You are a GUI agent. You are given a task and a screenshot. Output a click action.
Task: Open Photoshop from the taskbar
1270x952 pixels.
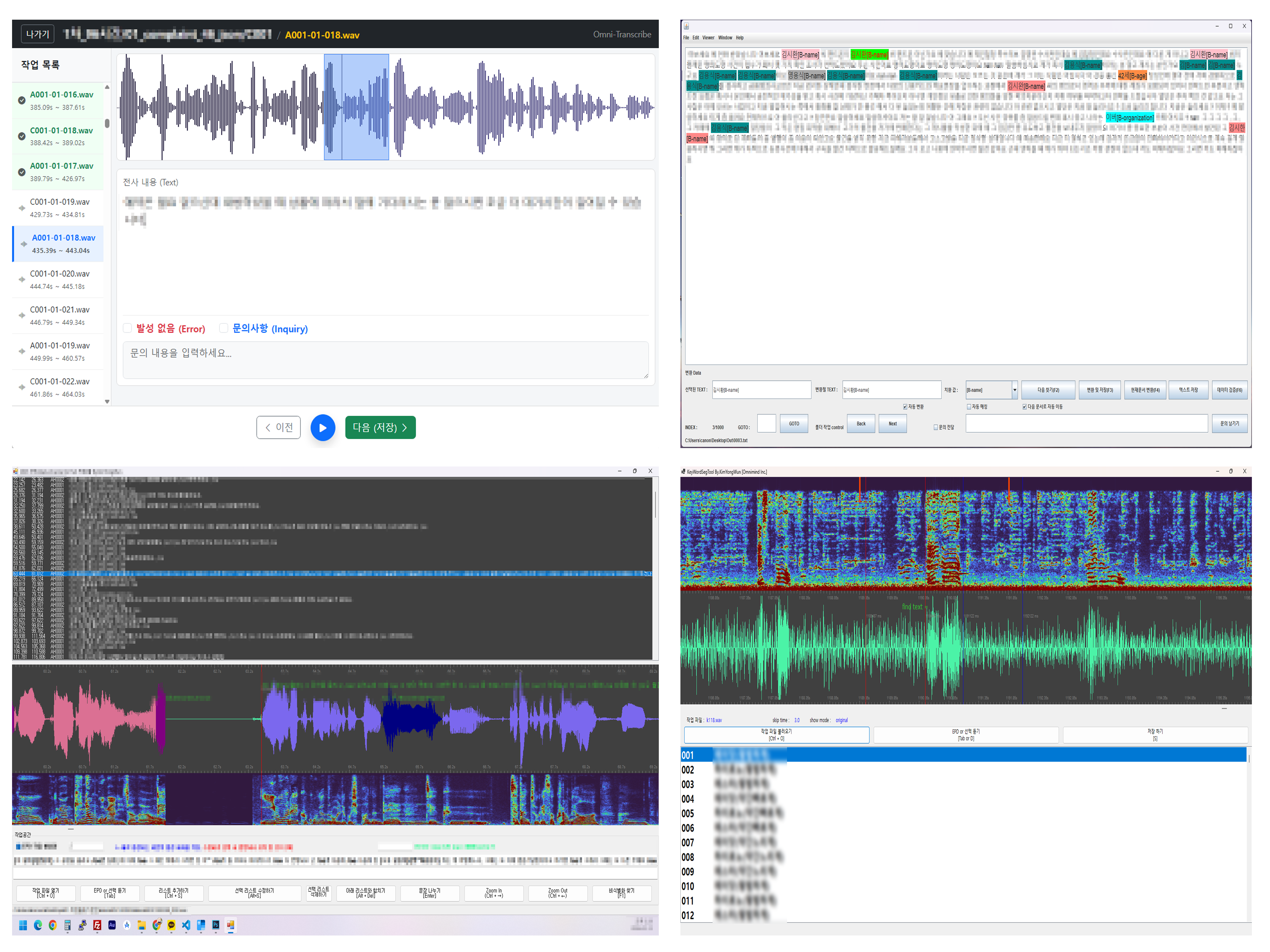pos(216,924)
